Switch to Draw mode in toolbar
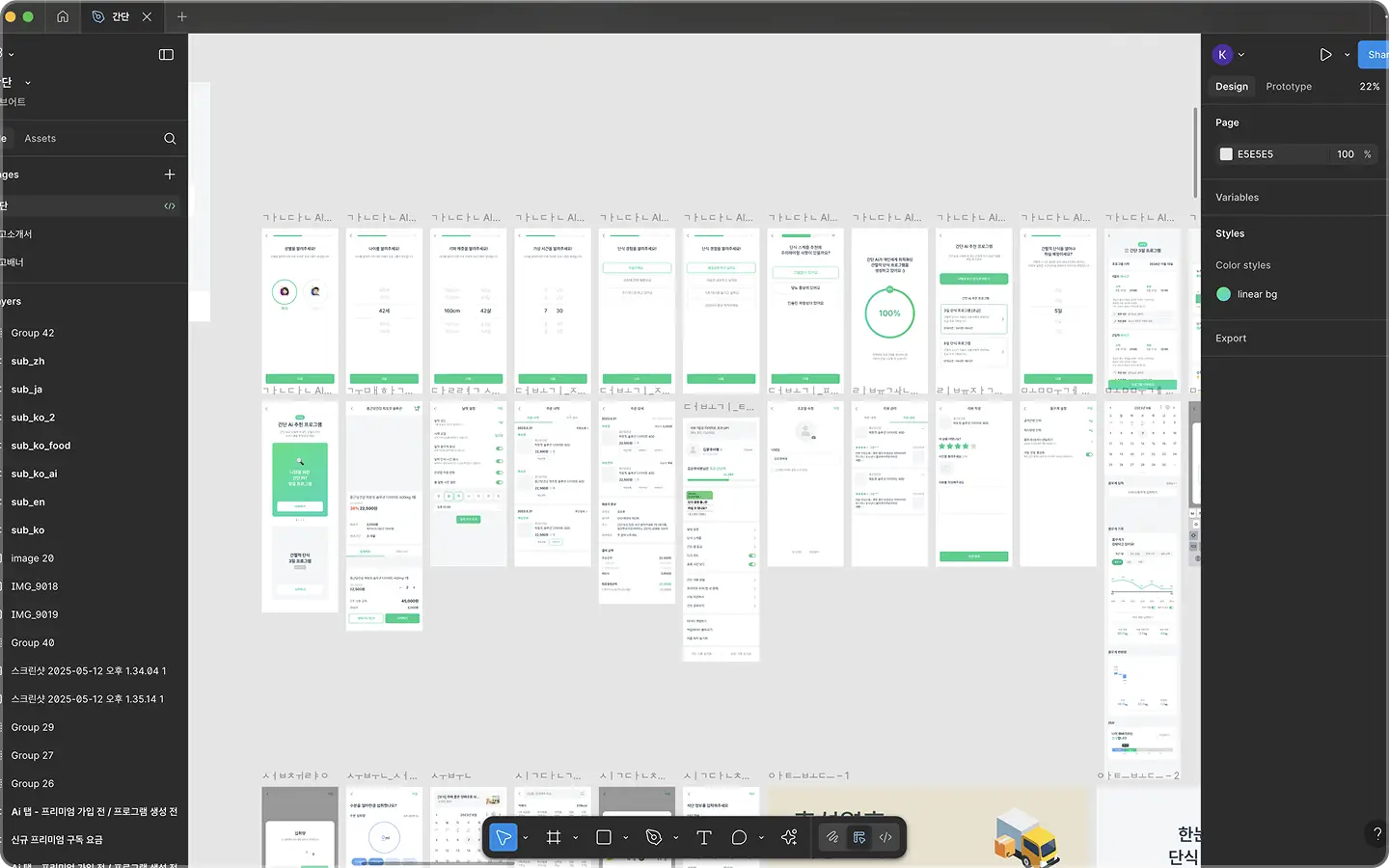 pyautogui.click(x=831, y=837)
